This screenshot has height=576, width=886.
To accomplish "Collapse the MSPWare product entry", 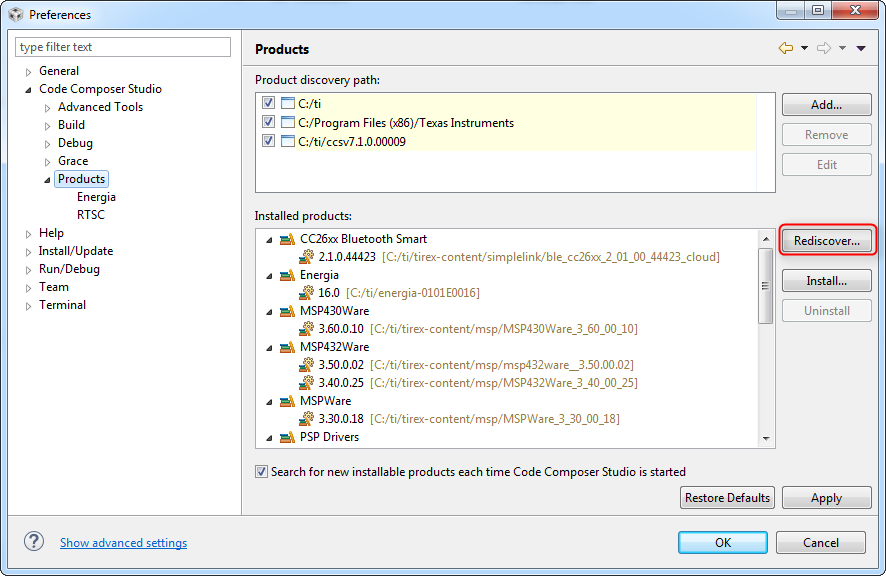I will coord(268,401).
